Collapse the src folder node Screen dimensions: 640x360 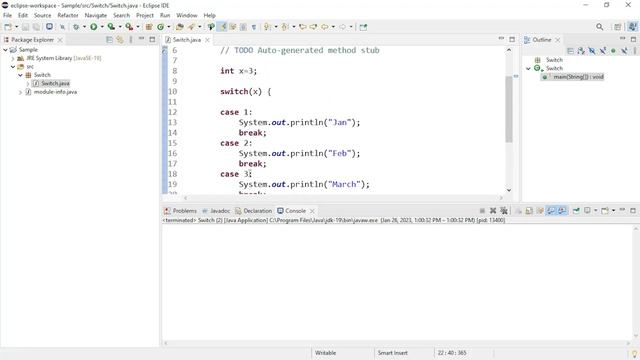point(13,67)
